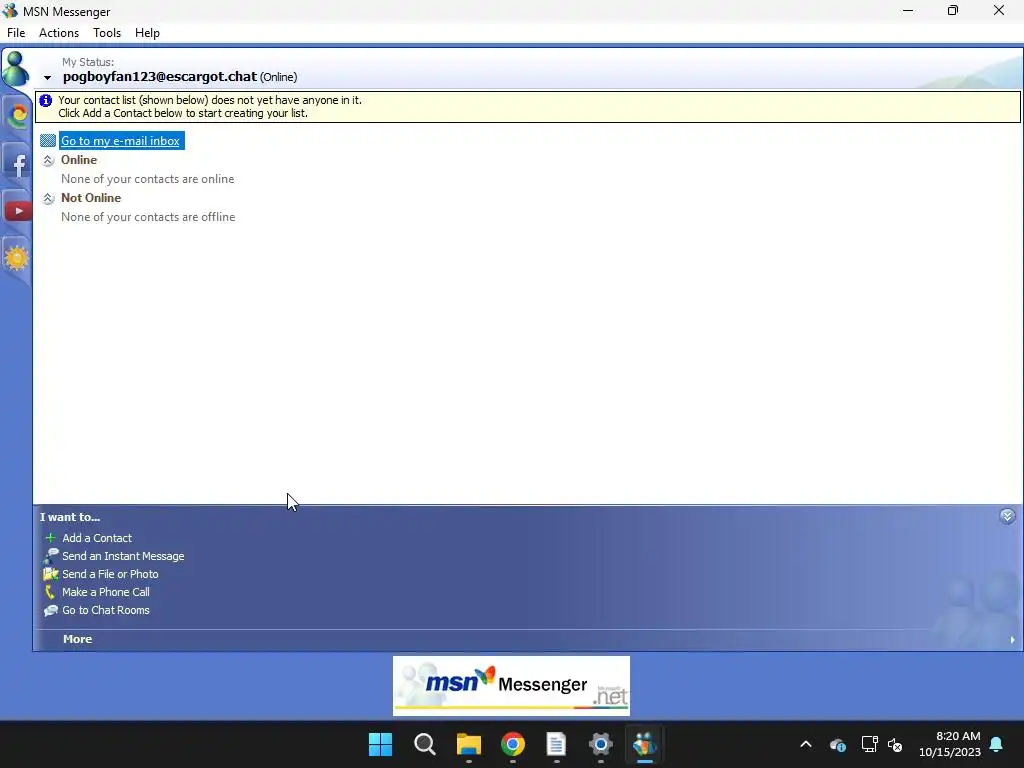This screenshot has height=768, width=1024.
Task: Show hidden system tray icons
Action: pyautogui.click(x=806, y=744)
